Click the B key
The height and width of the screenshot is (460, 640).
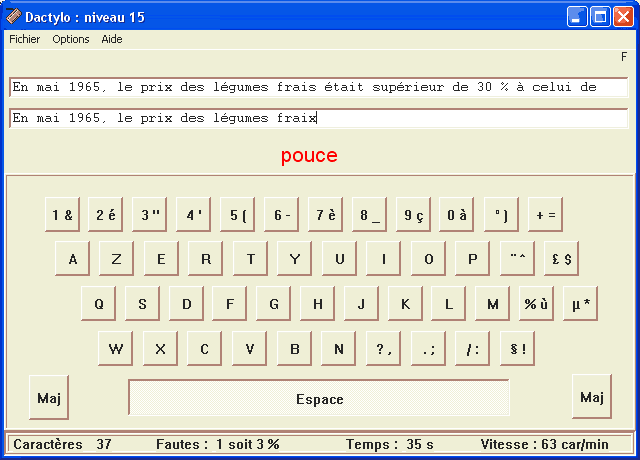click(295, 349)
